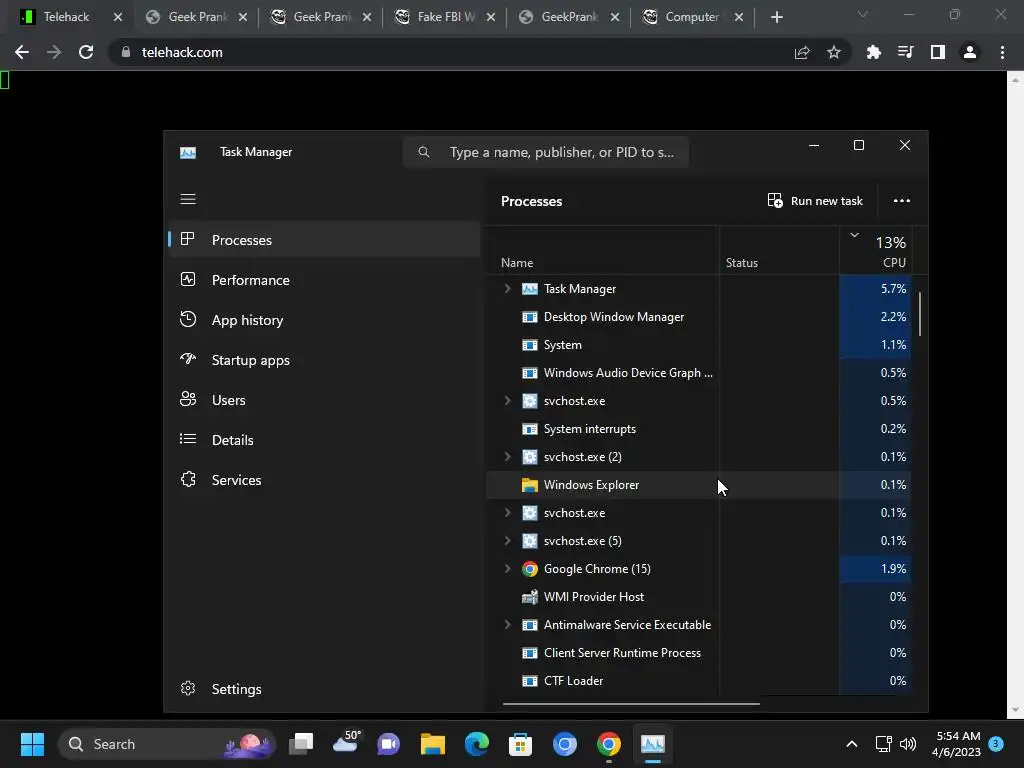This screenshot has height=768, width=1024.
Task: Open Chrome media controls icon
Action: (x=905, y=52)
